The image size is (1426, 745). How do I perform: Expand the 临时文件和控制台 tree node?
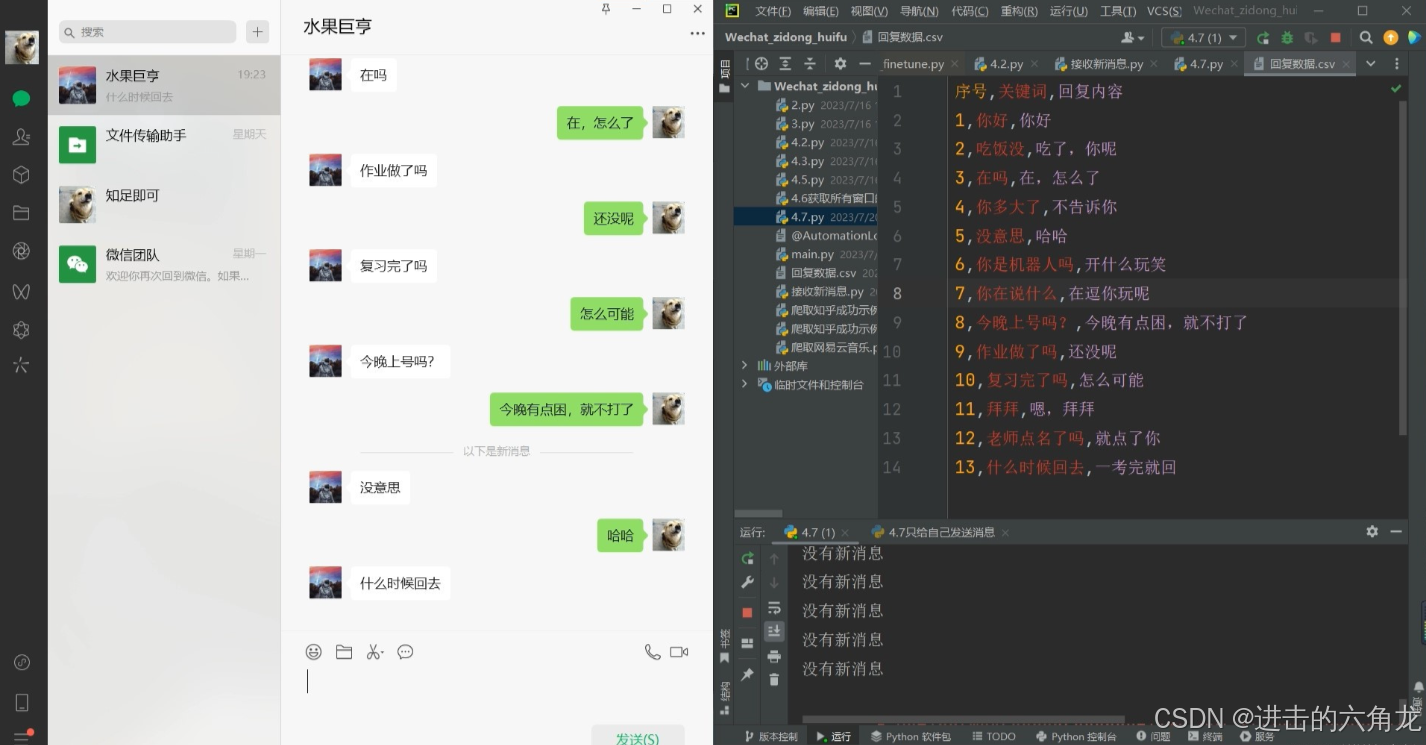pyautogui.click(x=745, y=385)
